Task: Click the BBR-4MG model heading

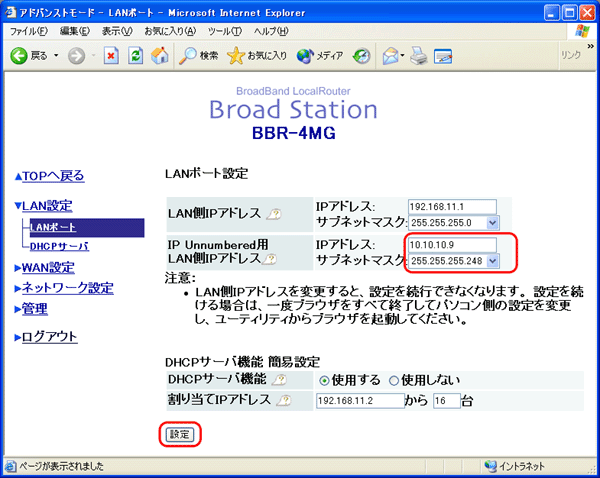Action: (293, 133)
